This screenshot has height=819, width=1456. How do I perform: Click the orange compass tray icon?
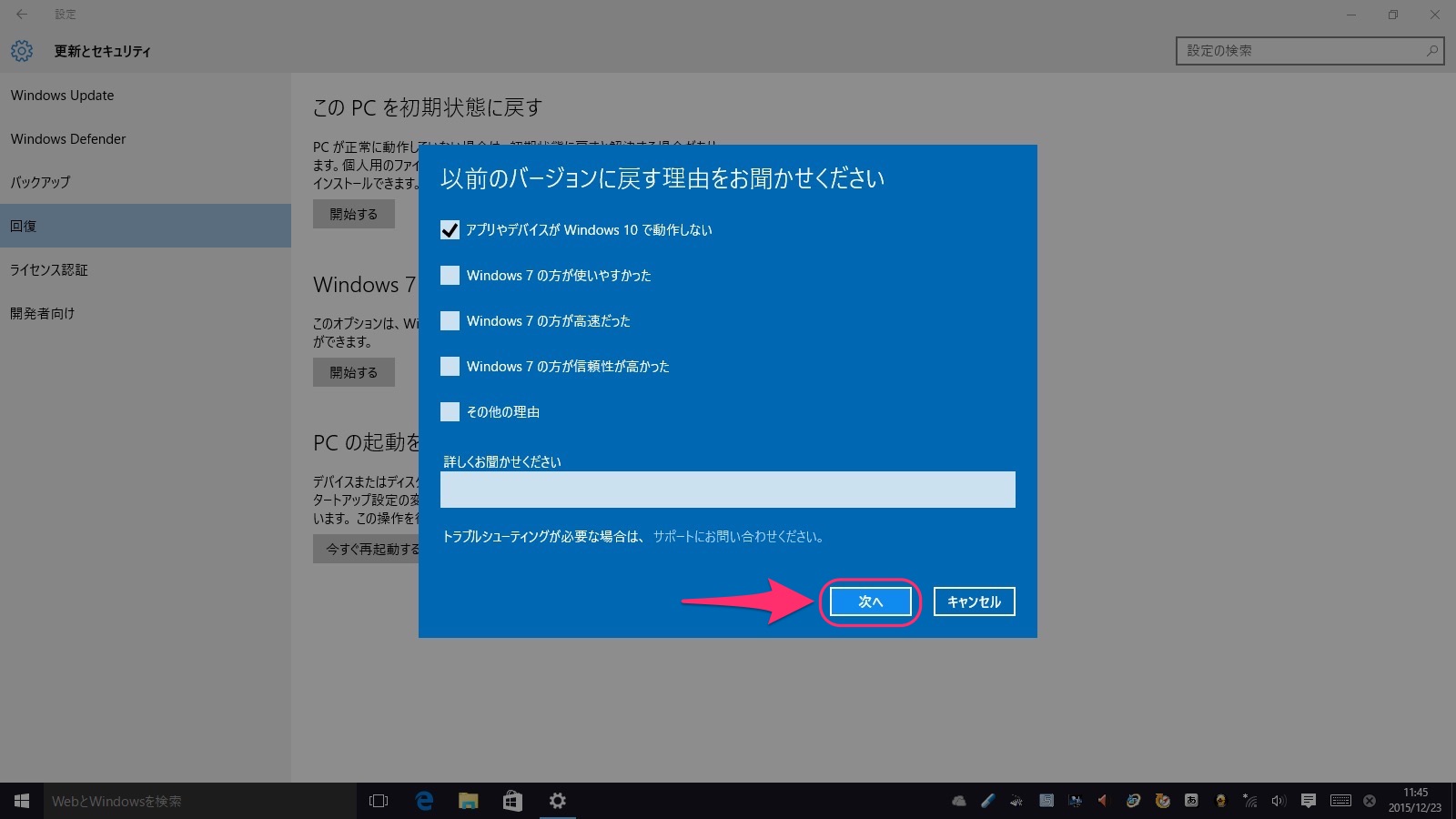click(1162, 801)
